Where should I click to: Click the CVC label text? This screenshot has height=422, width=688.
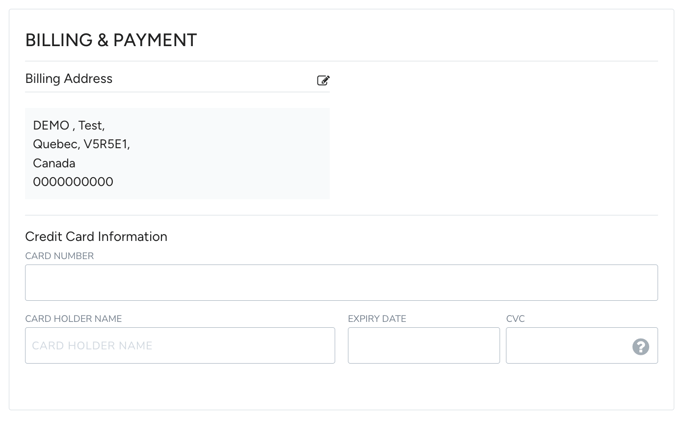point(515,319)
